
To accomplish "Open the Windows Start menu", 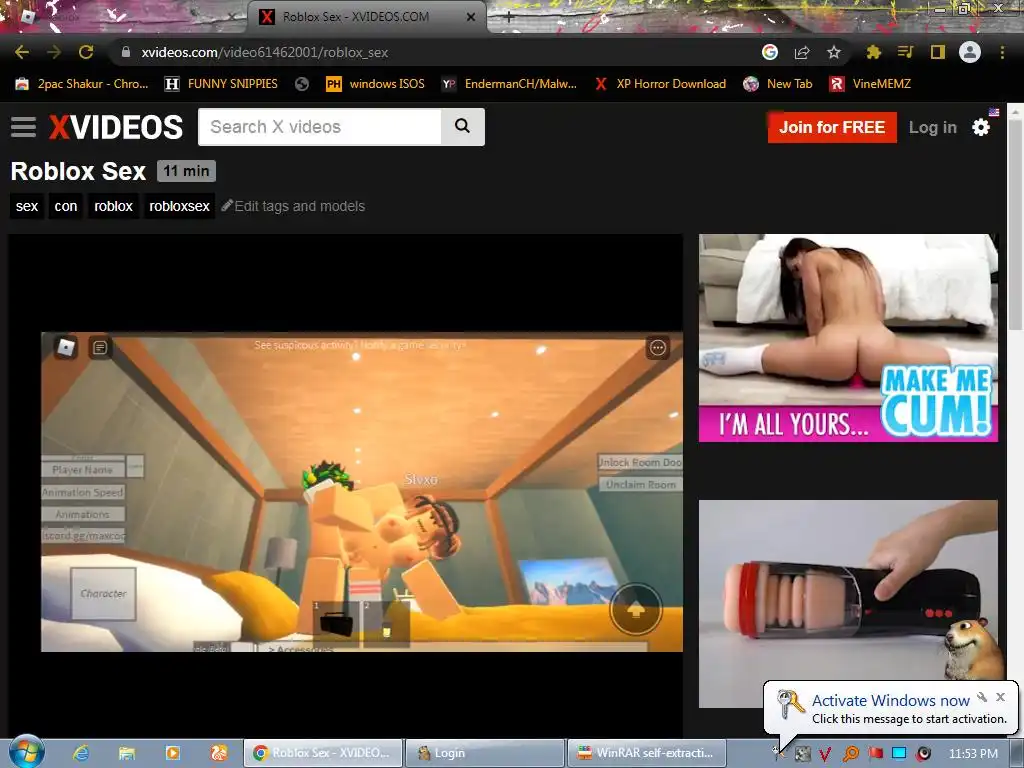I will click(25, 752).
